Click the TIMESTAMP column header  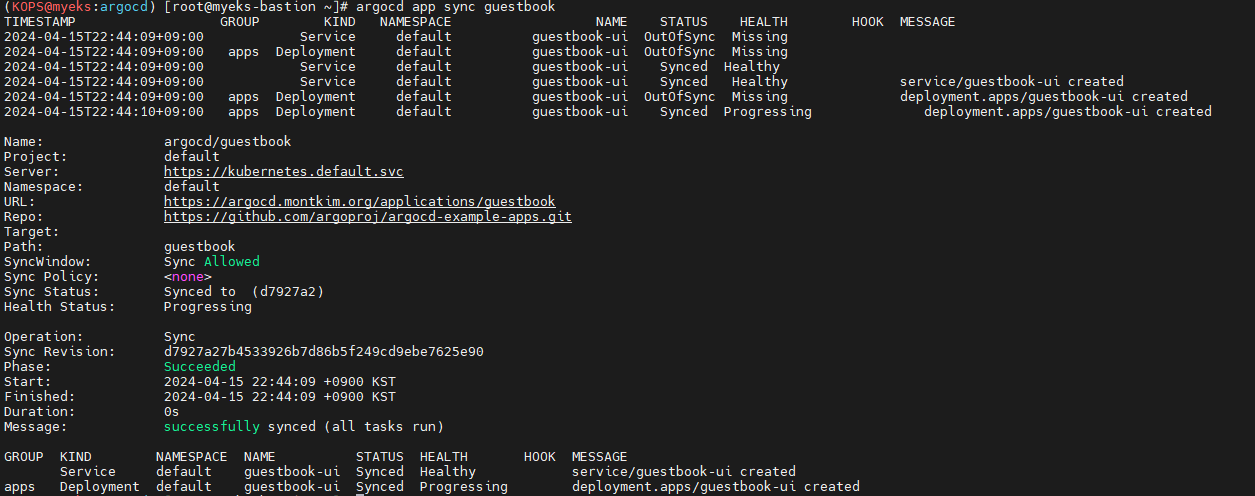[40, 22]
